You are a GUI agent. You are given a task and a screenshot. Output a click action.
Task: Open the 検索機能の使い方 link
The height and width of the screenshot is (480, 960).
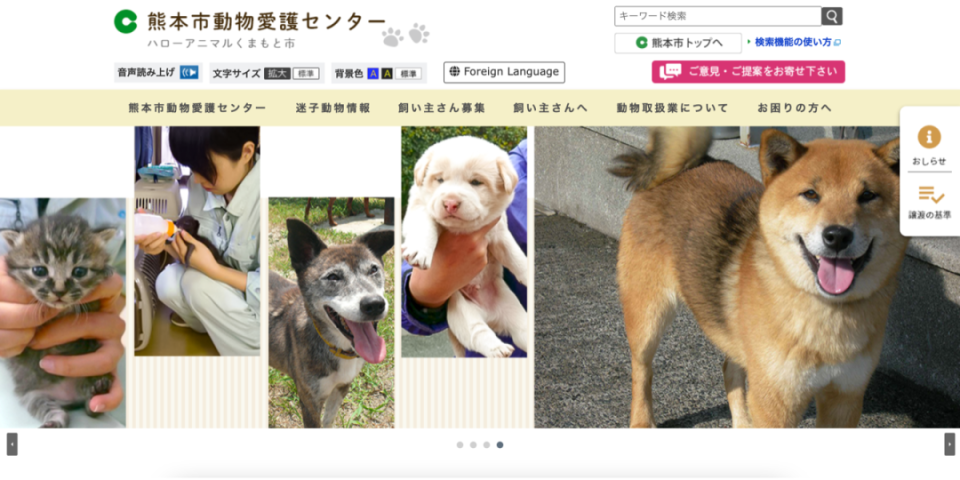tap(793, 42)
